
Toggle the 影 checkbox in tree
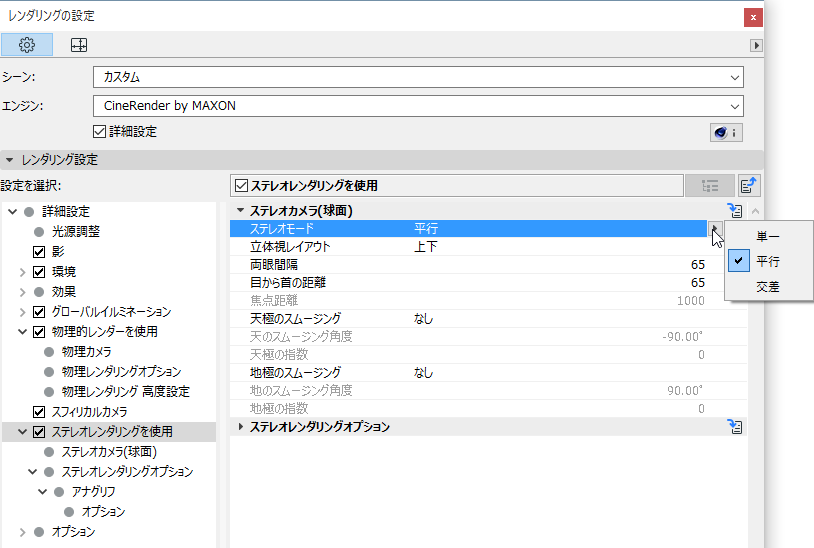[39, 252]
